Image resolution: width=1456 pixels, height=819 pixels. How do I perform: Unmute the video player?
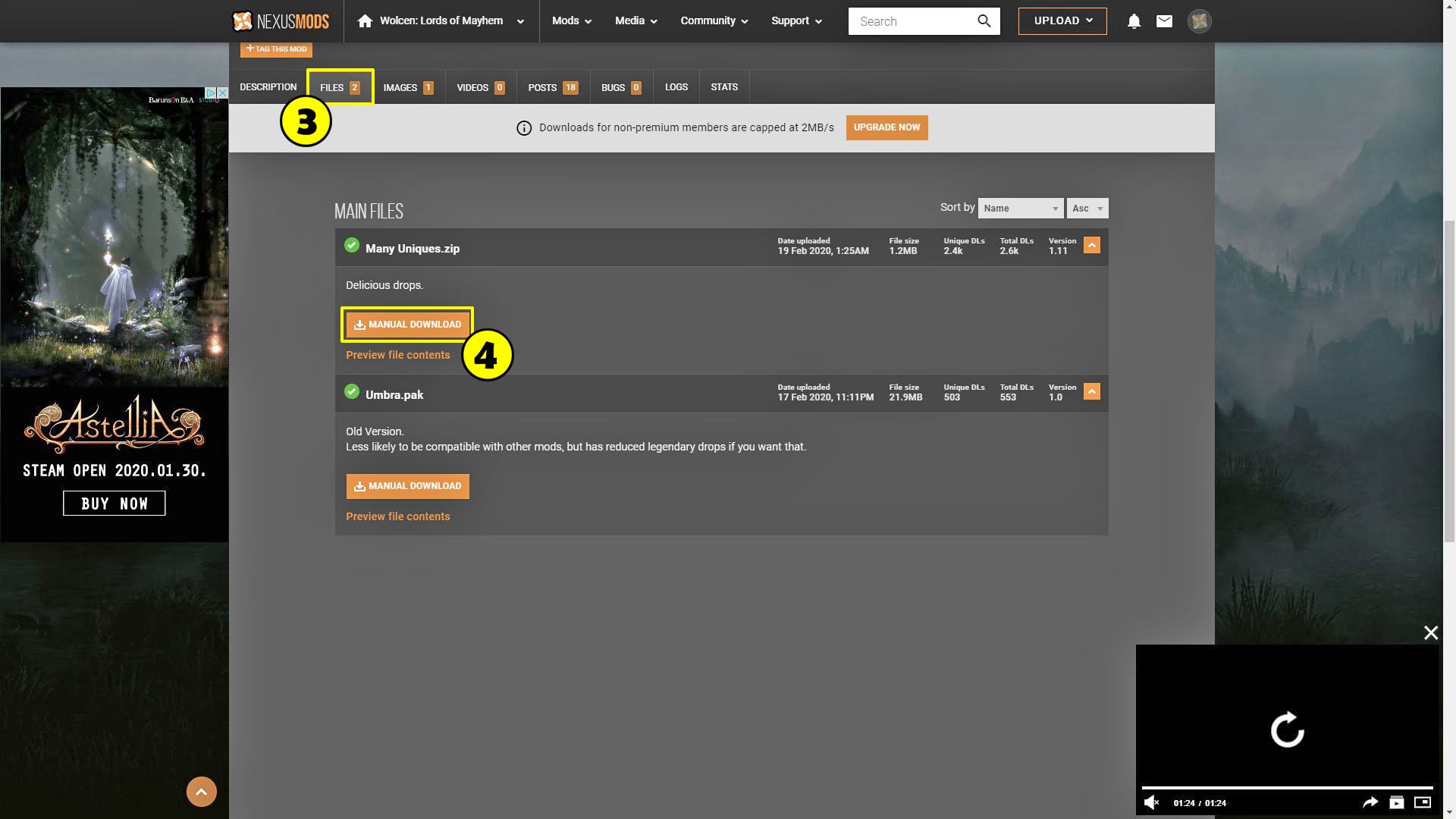pos(1151,802)
